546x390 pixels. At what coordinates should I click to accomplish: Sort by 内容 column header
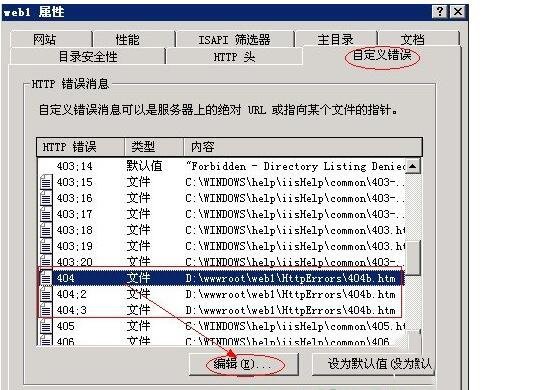click(303, 147)
